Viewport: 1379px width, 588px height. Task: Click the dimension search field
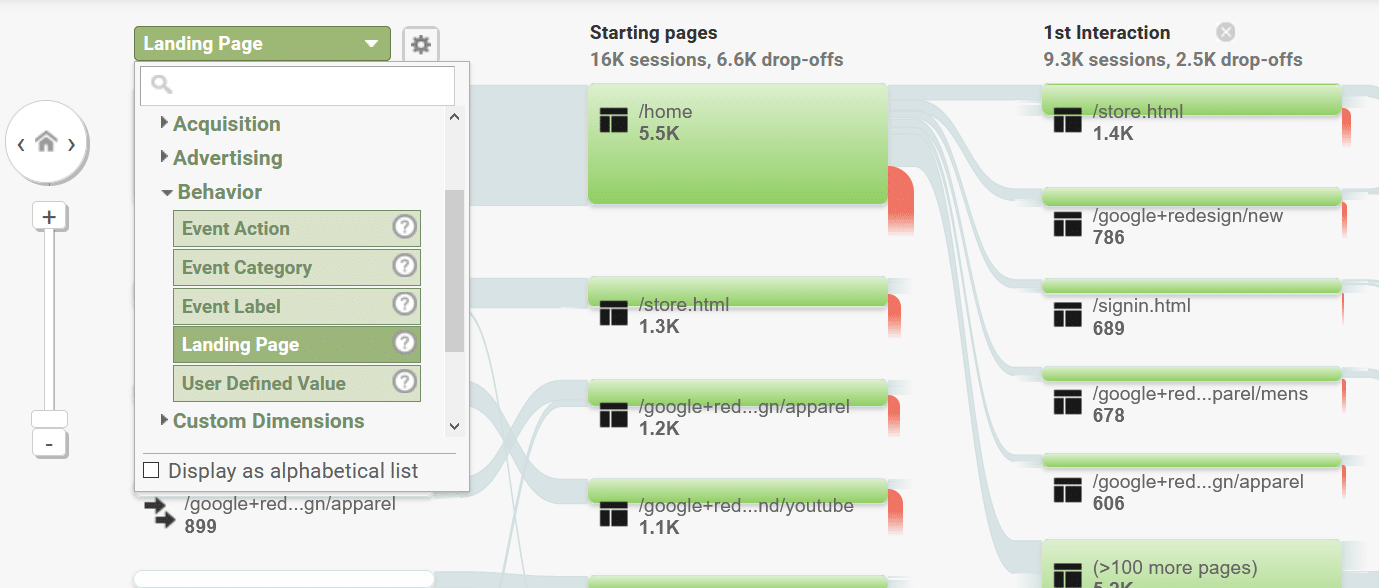coord(298,86)
